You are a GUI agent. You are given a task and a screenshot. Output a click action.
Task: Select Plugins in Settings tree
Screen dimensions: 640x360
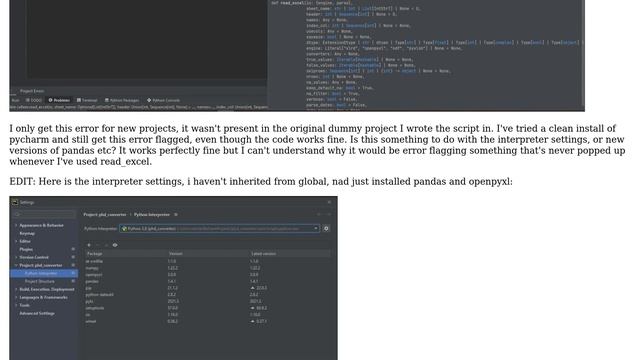point(26,249)
